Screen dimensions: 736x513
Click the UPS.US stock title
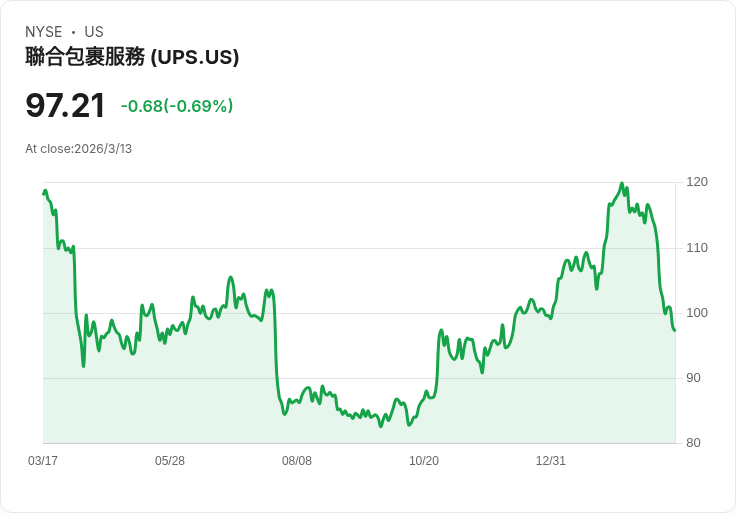point(132,57)
